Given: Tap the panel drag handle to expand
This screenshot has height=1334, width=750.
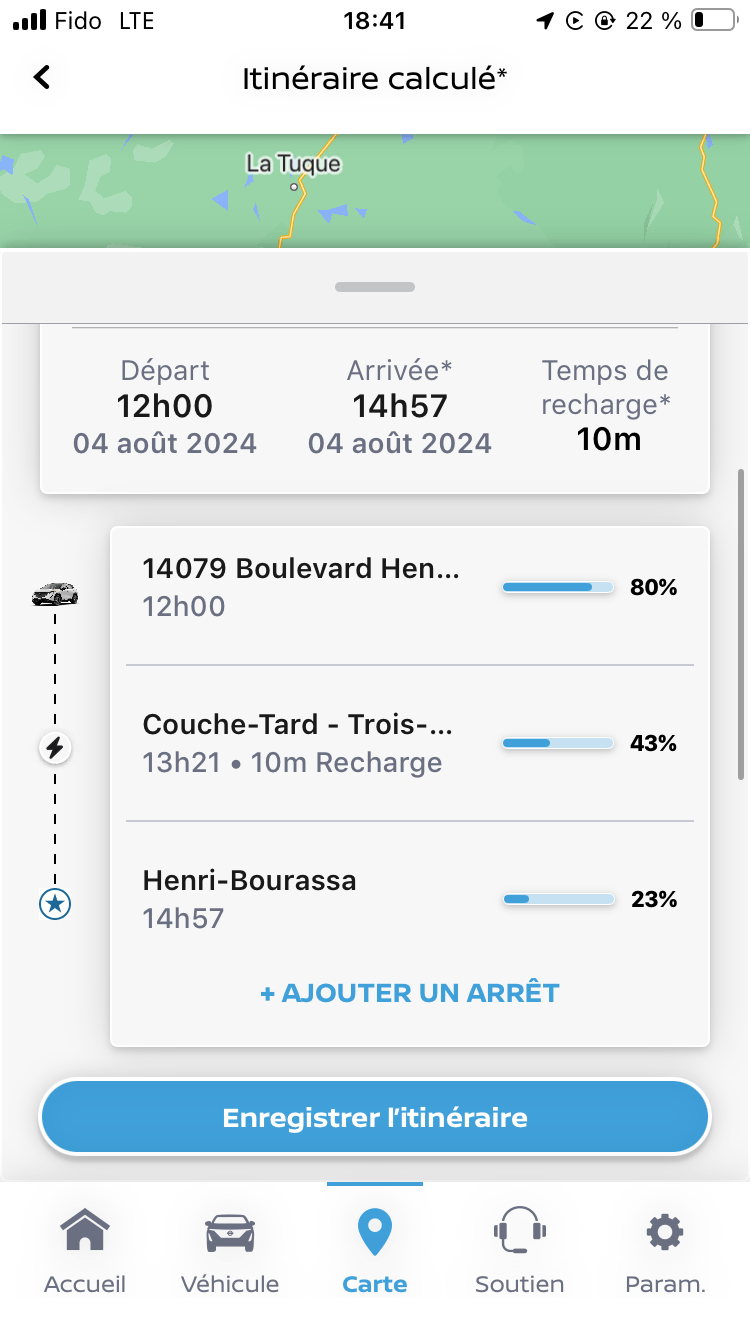Looking at the screenshot, I should [x=375, y=287].
